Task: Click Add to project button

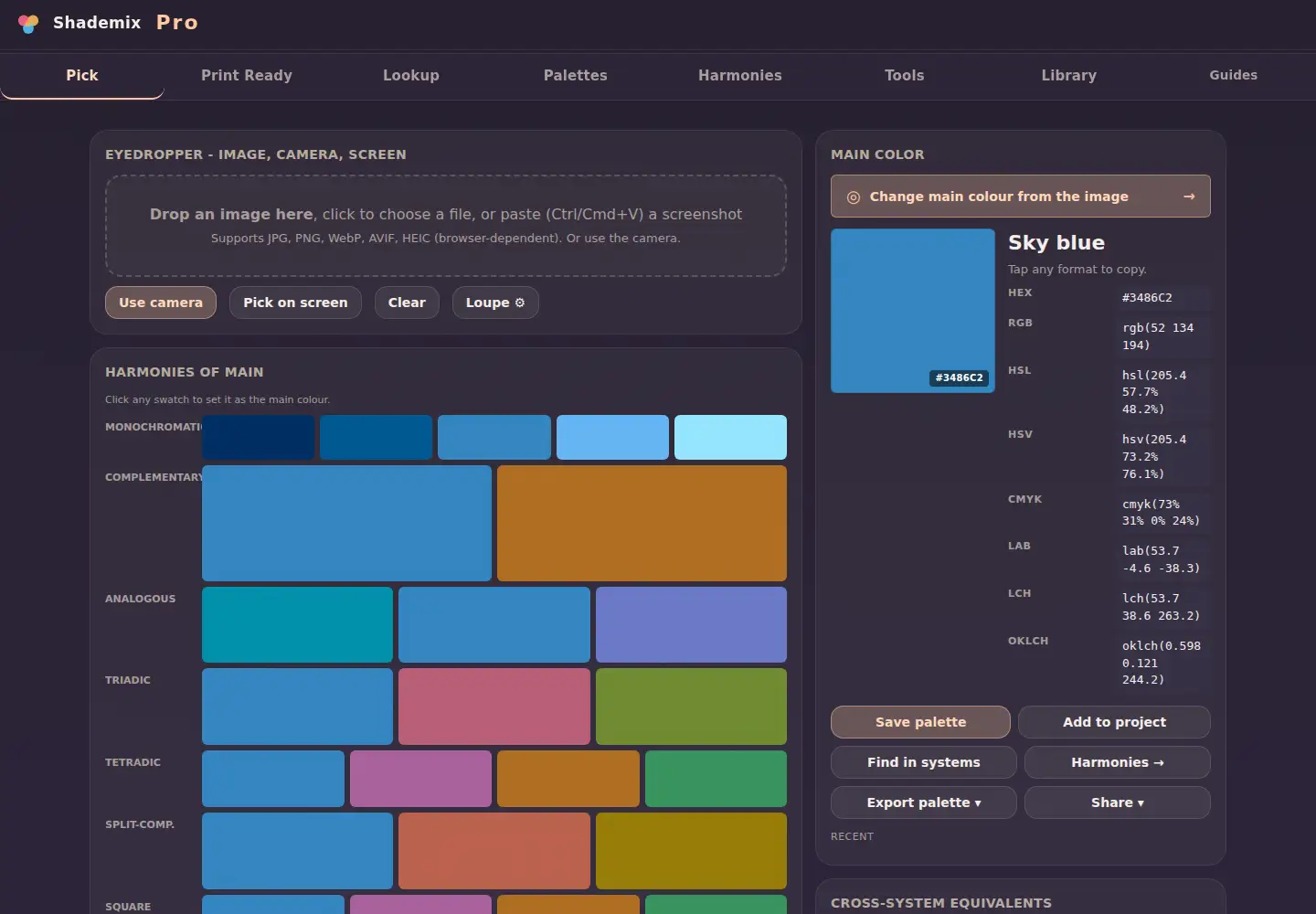Action: [x=1114, y=722]
